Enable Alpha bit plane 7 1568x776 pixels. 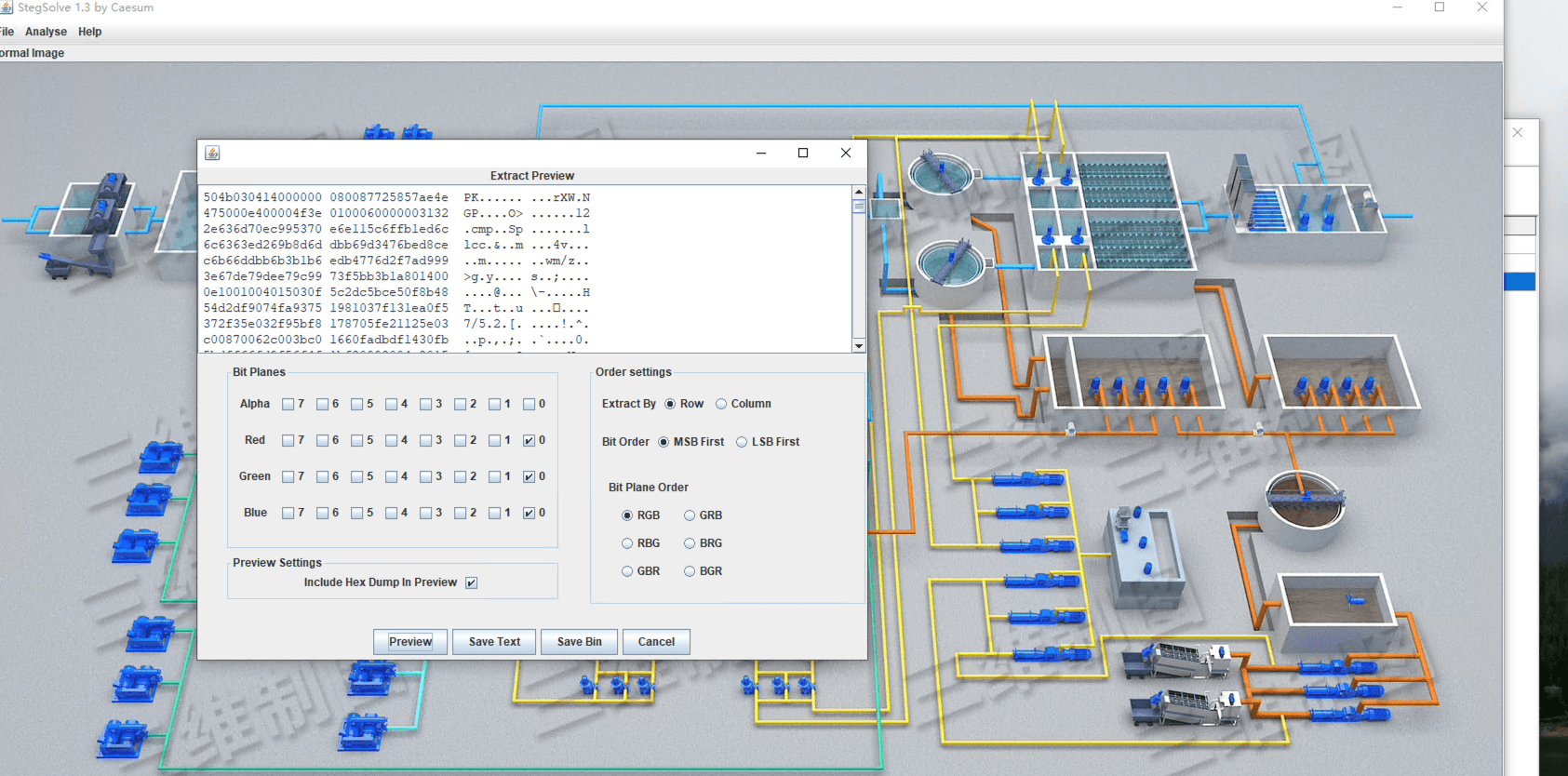[x=288, y=404]
